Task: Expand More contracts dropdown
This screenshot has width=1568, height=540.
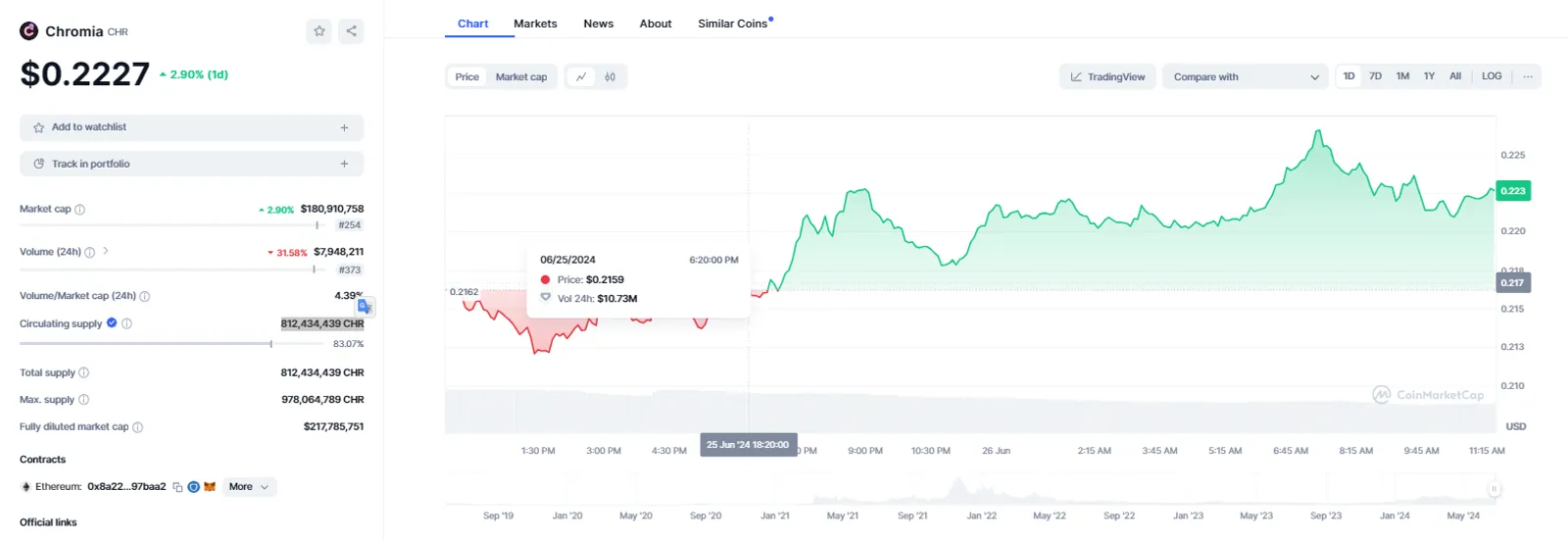Action: [249, 487]
